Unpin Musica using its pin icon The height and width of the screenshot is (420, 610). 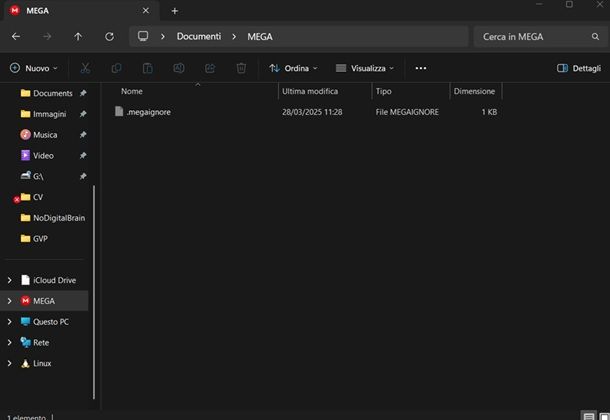[83, 135]
